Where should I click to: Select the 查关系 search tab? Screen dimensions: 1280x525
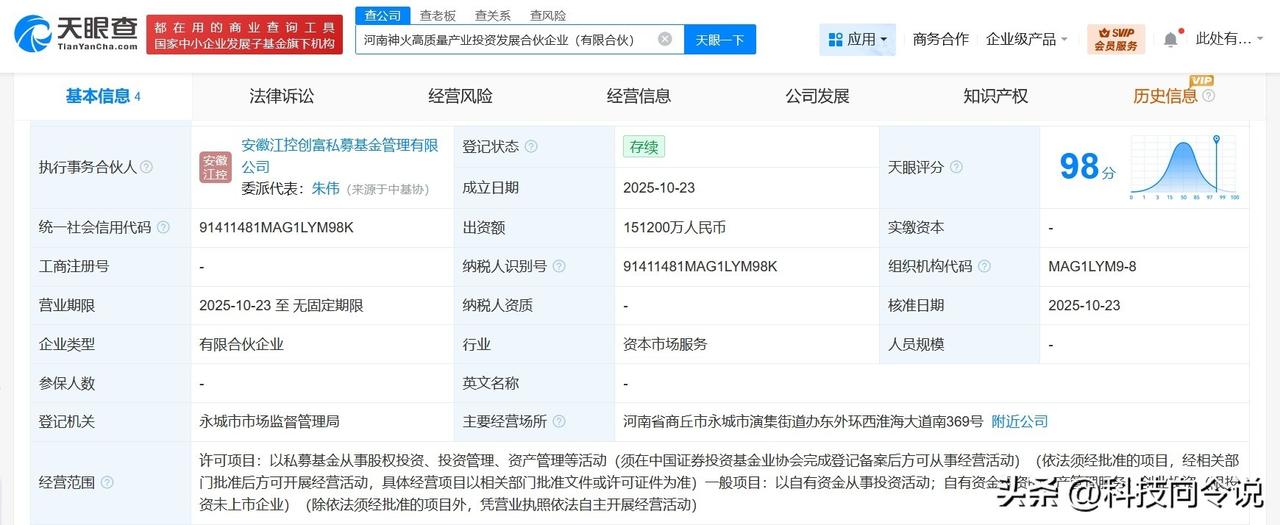[x=493, y=15]
